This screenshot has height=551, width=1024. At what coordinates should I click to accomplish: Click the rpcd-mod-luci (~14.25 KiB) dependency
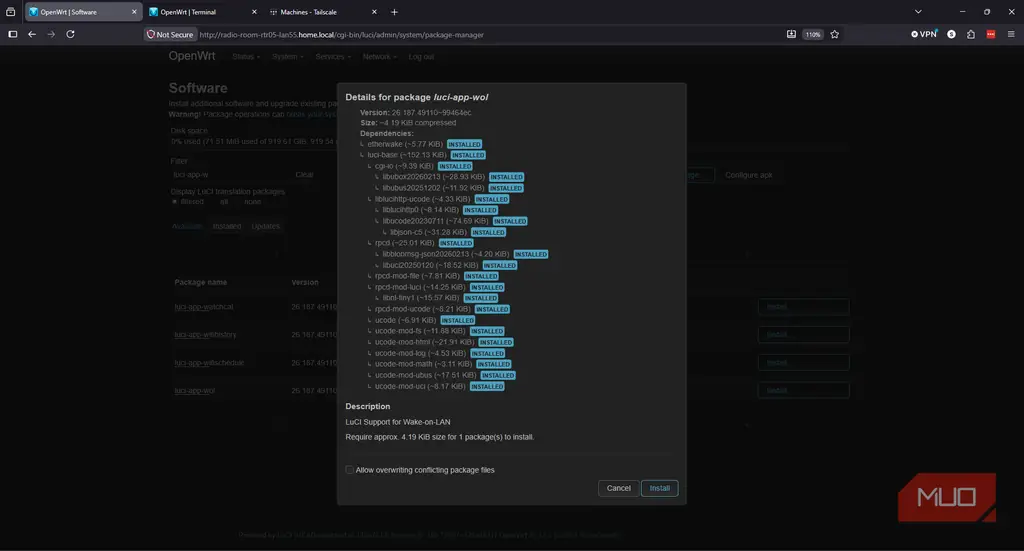click(x=420, y=287)
